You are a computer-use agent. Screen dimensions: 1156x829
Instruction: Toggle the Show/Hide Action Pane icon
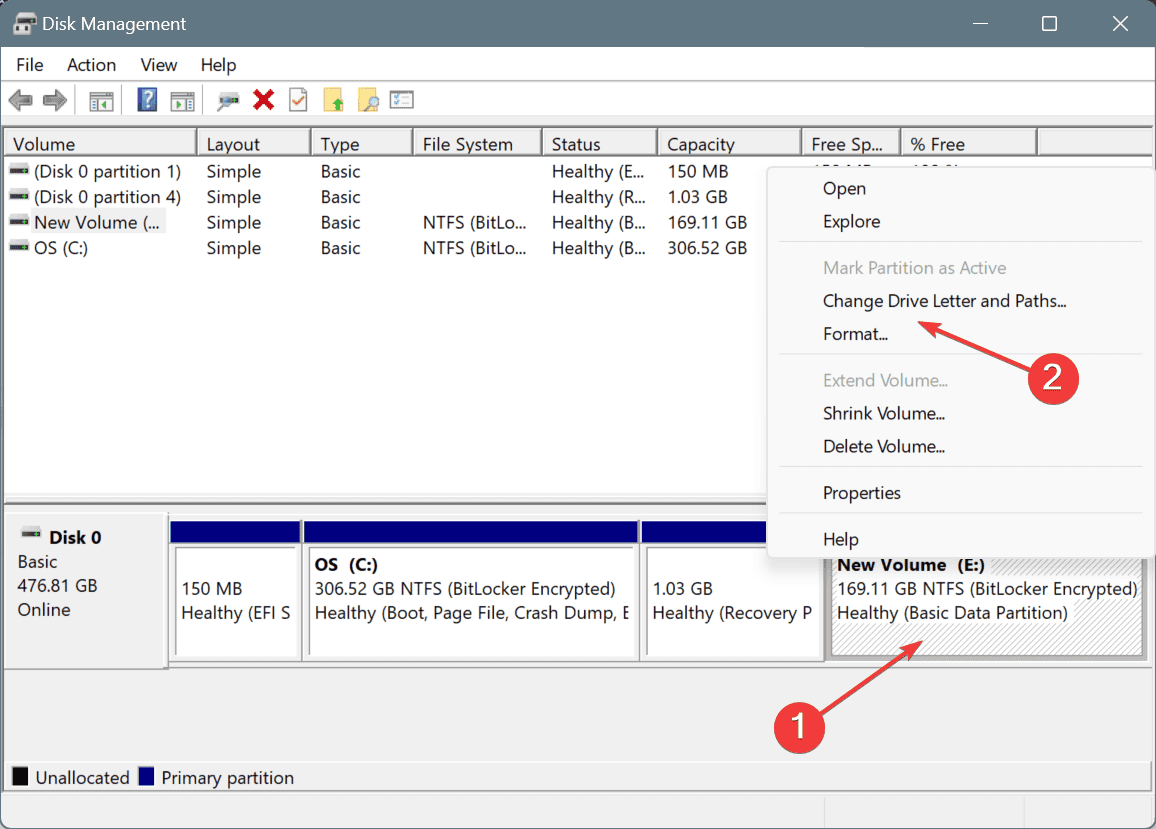[x=182, y=100]
